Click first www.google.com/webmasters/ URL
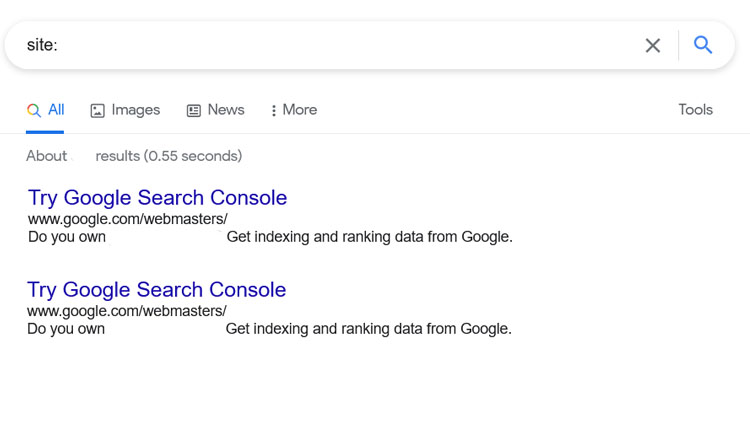 coord(128,219)
